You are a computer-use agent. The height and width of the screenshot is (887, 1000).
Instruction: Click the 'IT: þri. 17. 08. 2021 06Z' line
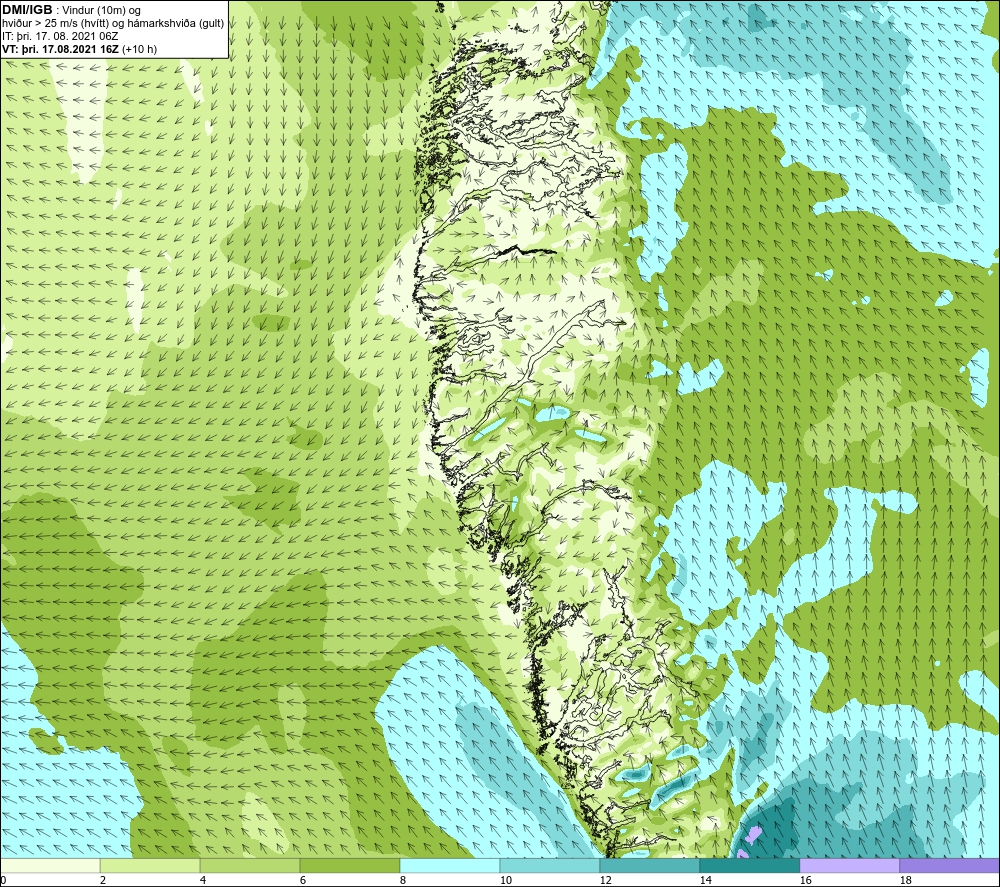click(x=60, y=36)
